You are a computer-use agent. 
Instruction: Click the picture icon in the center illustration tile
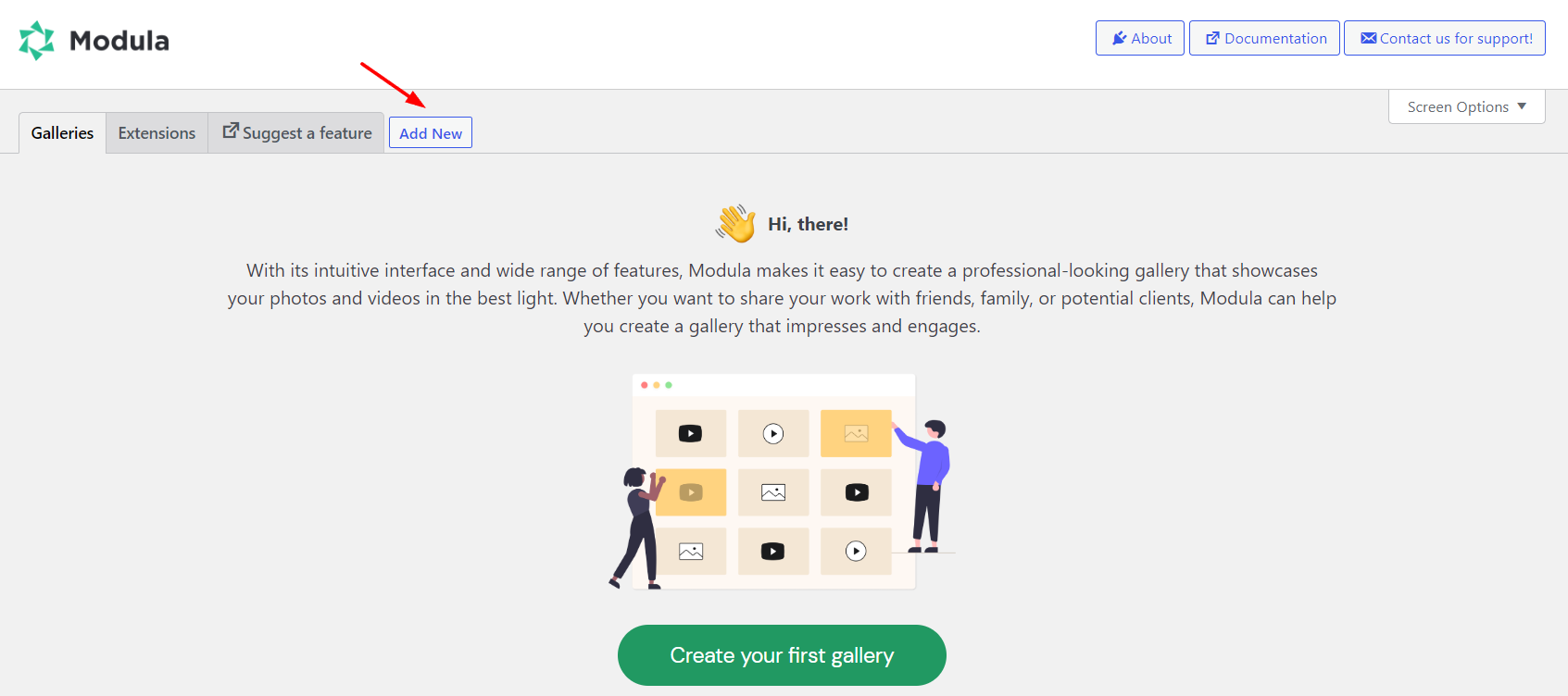tap(773, 492)
